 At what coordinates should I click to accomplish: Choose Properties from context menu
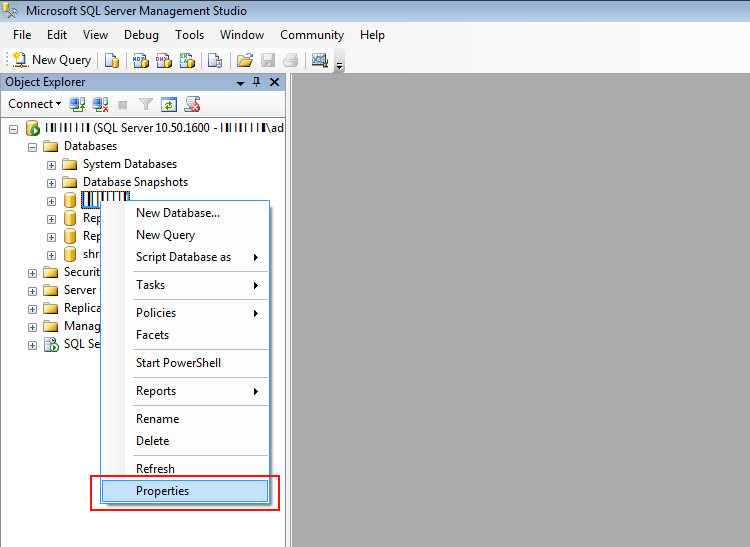(x=185, y=491)
